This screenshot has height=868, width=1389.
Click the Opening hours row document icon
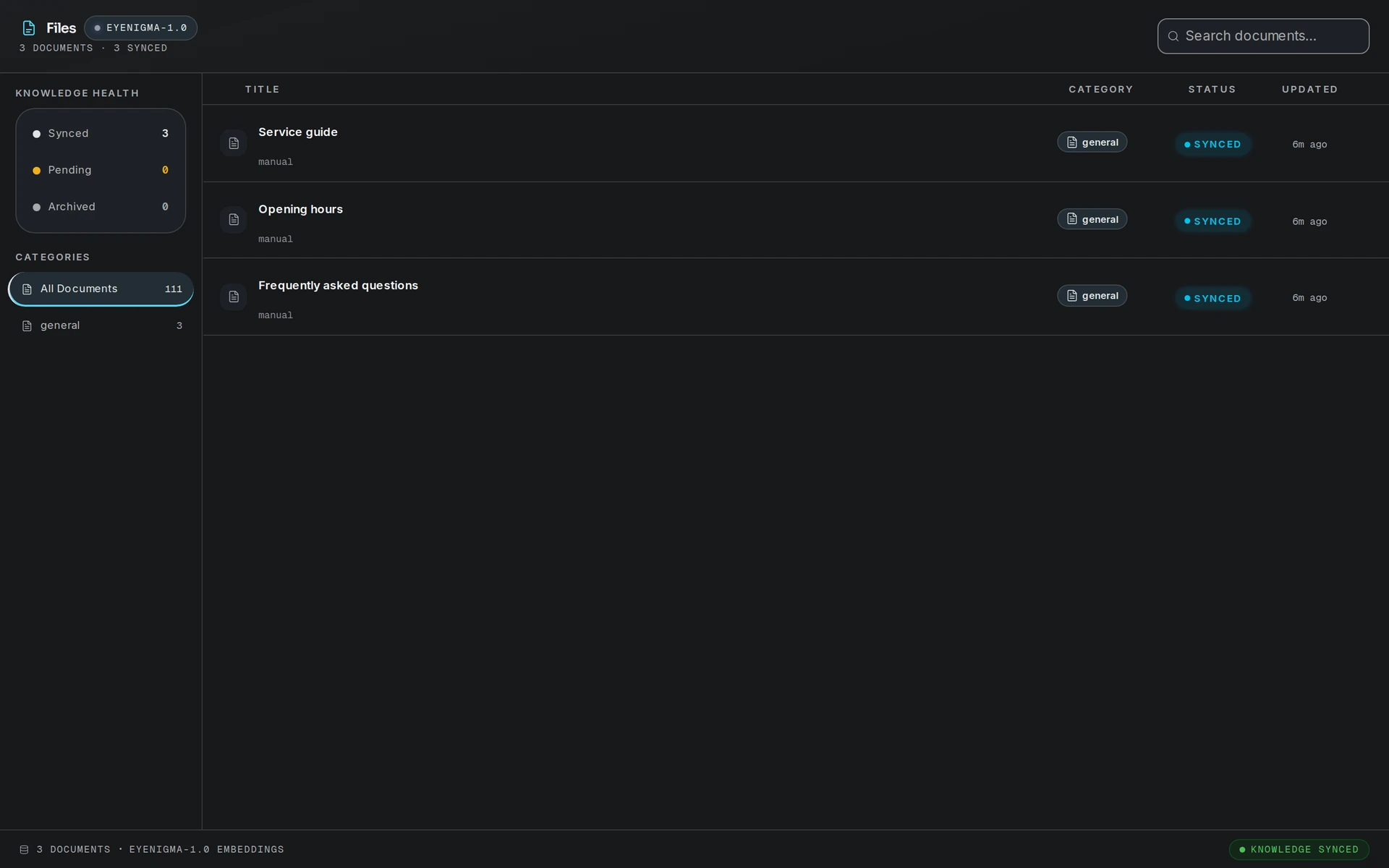pyautogui.click(x=234, y=220)
